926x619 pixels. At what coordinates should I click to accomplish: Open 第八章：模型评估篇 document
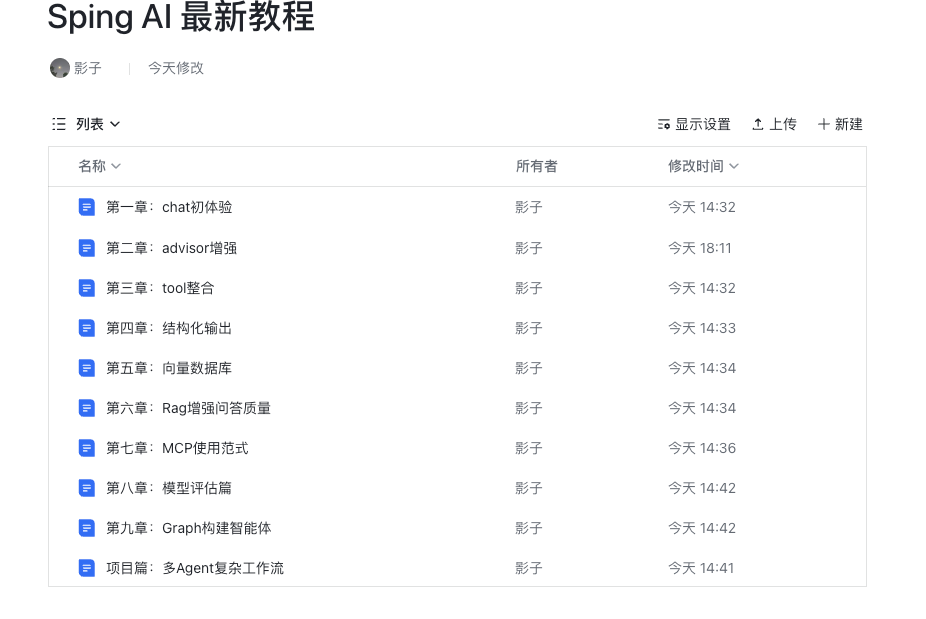[x=169, y=488]
